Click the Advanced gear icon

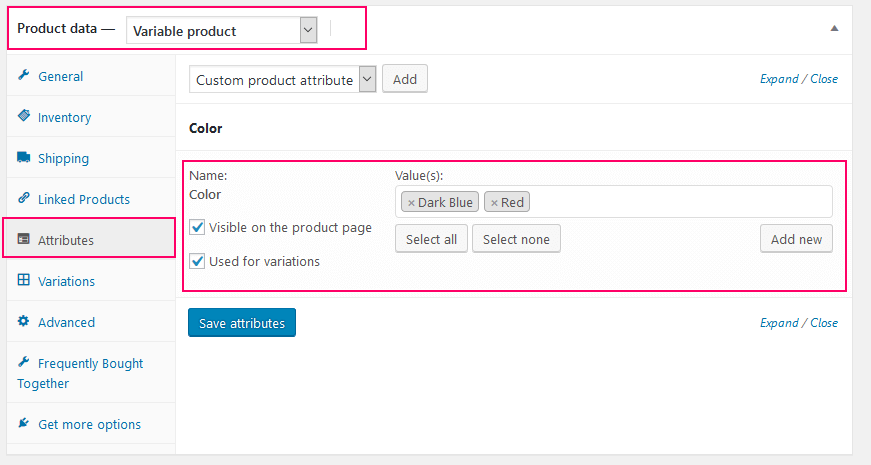click(x=23, y=322)
